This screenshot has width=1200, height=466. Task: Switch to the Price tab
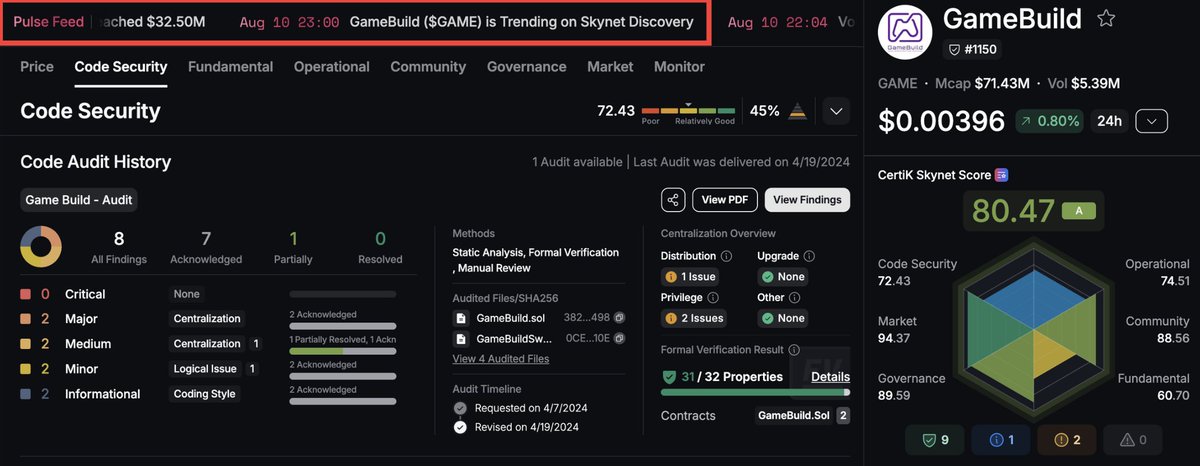(37, 66)
